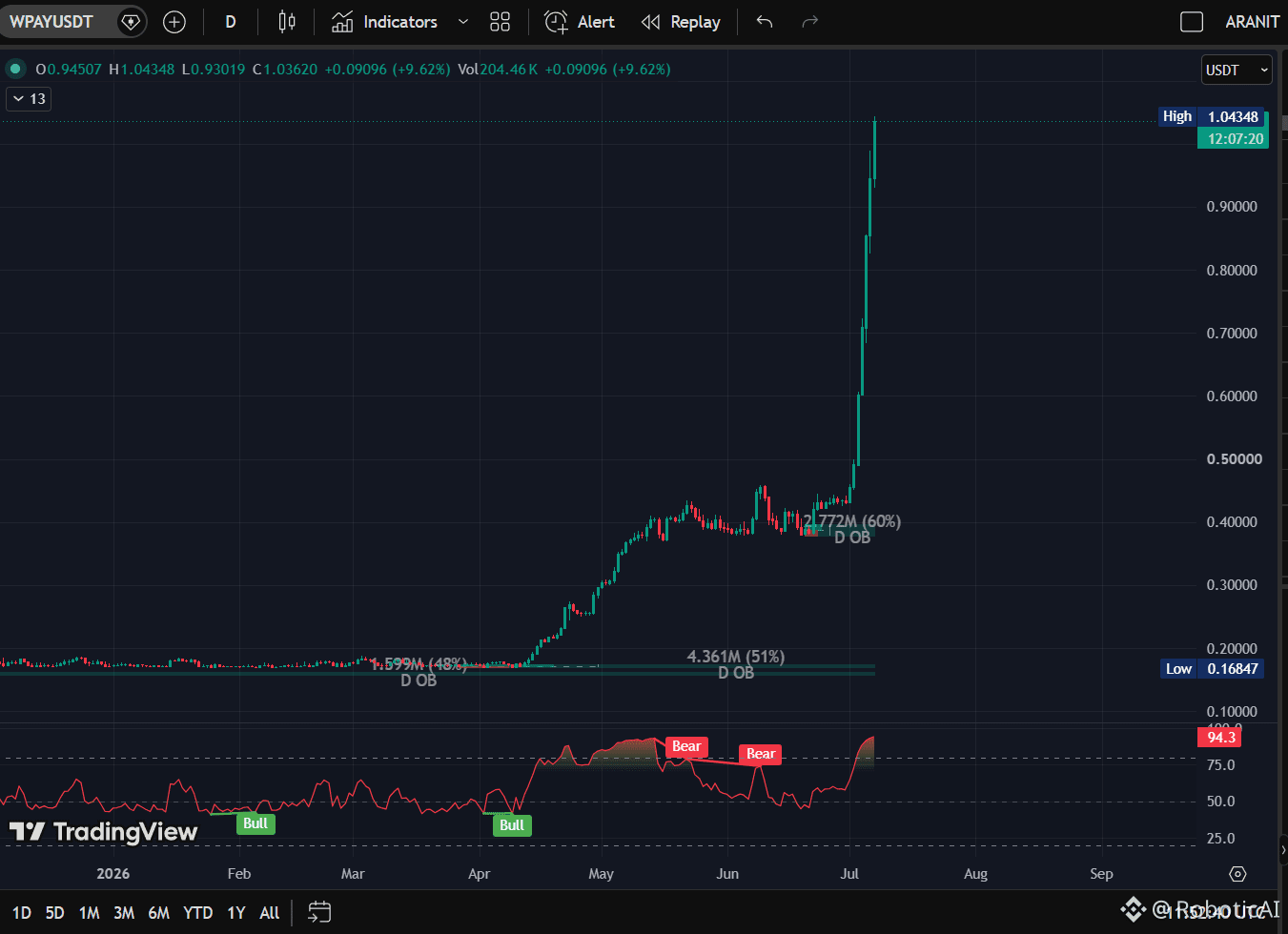Open the go-to-date calendar icon
1288x934 pixels.
(x=319, y=912)
